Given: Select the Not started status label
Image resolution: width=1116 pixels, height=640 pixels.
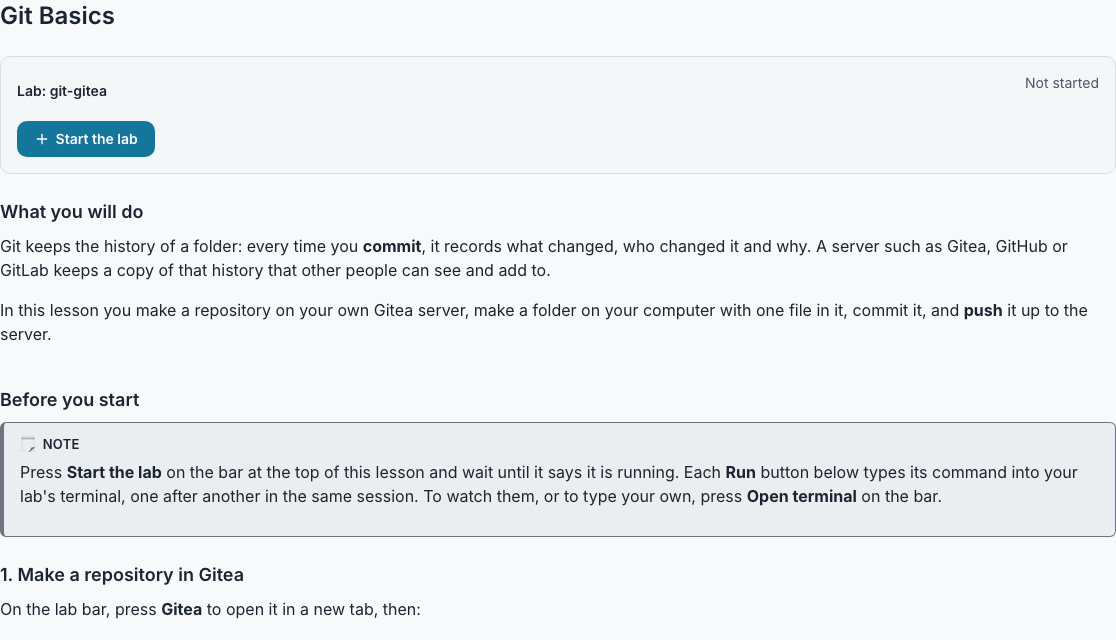Looking at the screenshot, I should tap(1061, 83).
